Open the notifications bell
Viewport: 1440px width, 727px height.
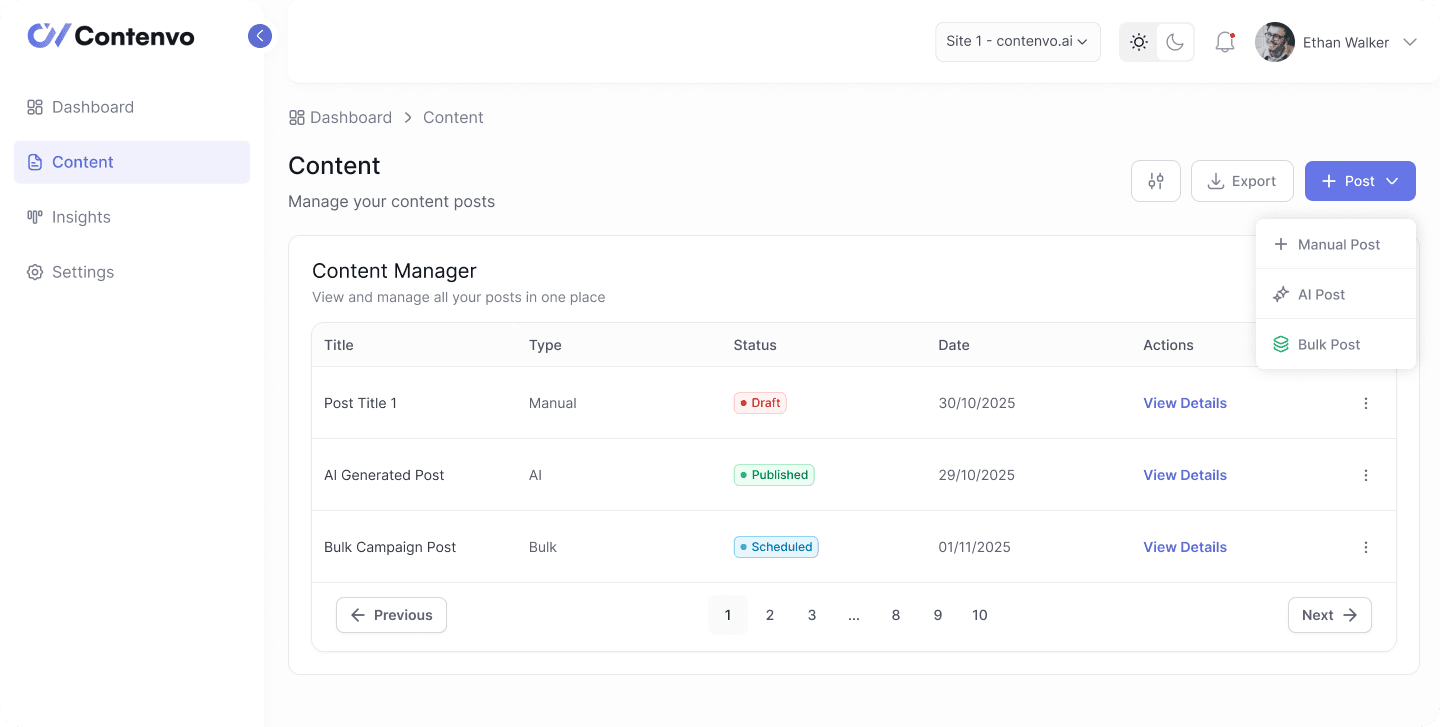pyautogui.click(x=1224, y=42)
